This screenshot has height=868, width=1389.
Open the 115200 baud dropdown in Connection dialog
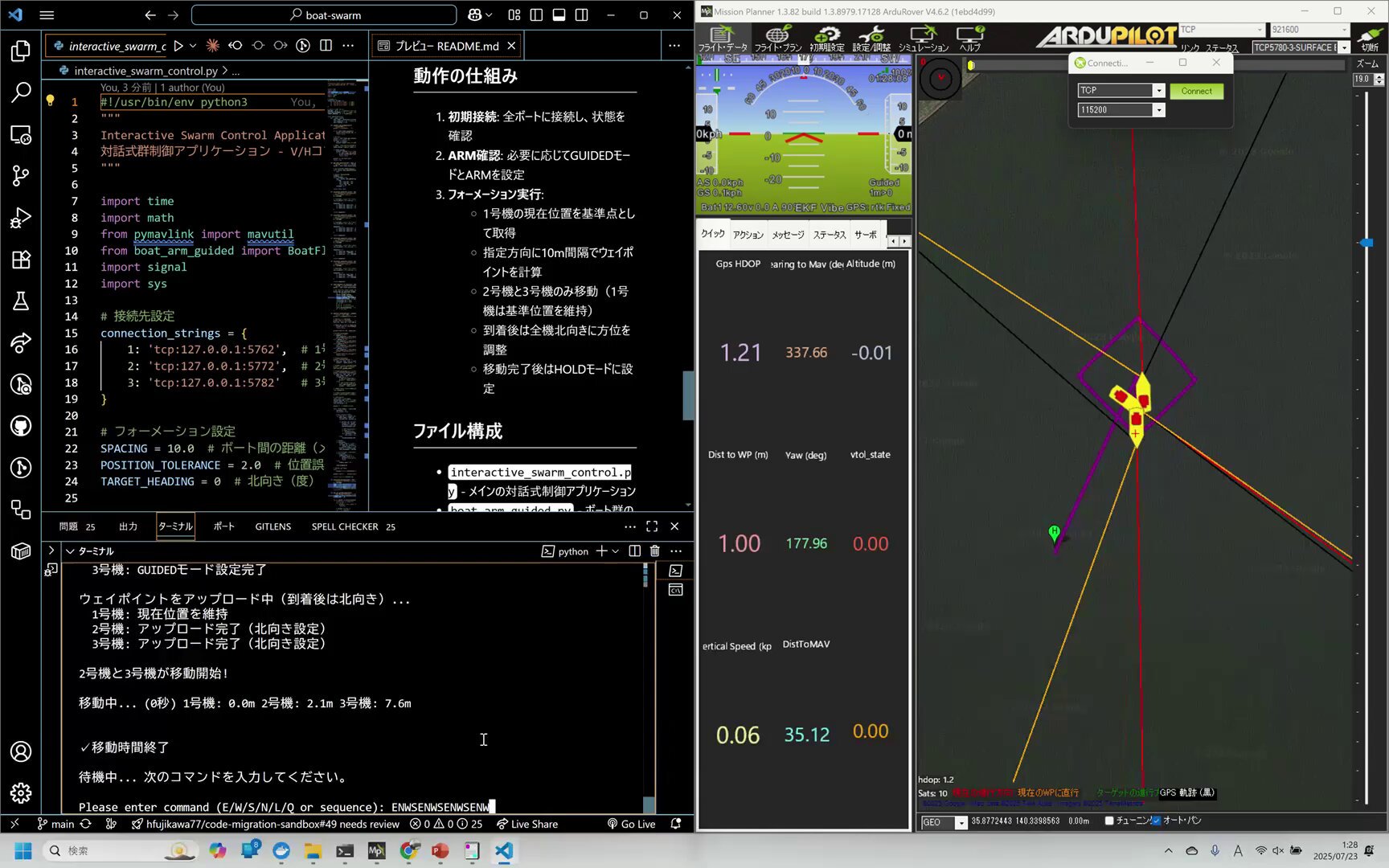click(x=1158, y=110)
